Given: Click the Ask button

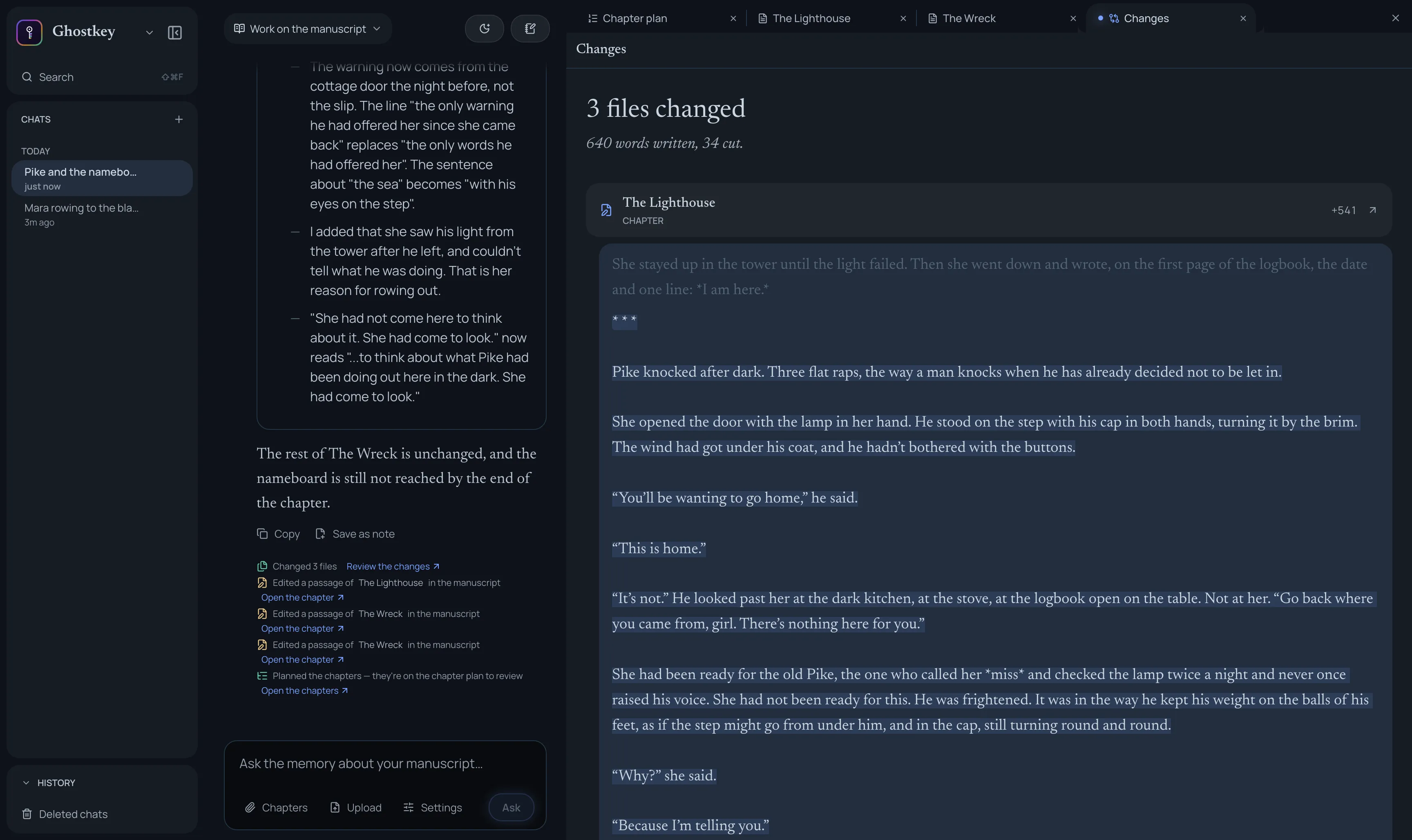Looking at the screenshot, I should (511, 808).
